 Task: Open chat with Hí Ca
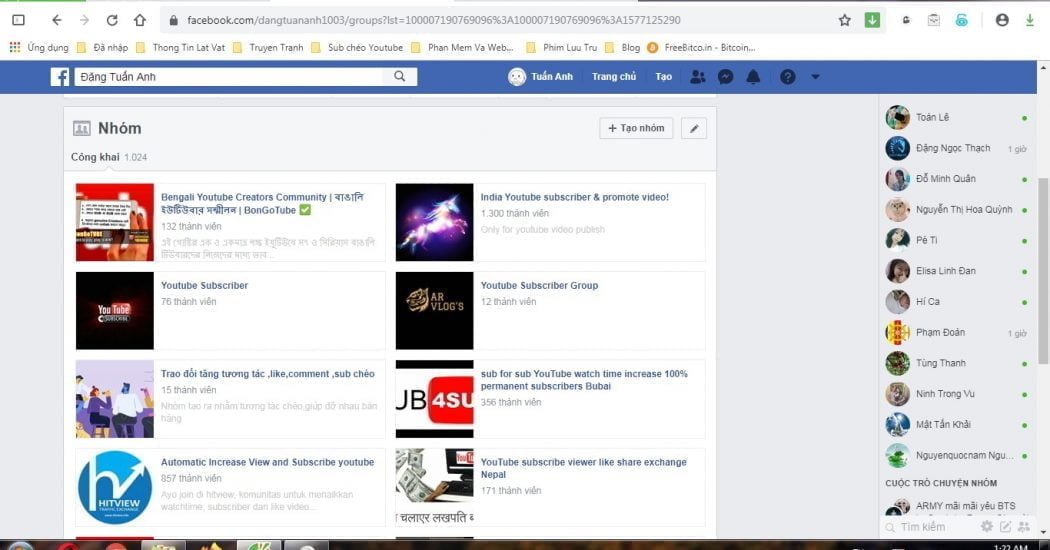[x=957, y=301]
